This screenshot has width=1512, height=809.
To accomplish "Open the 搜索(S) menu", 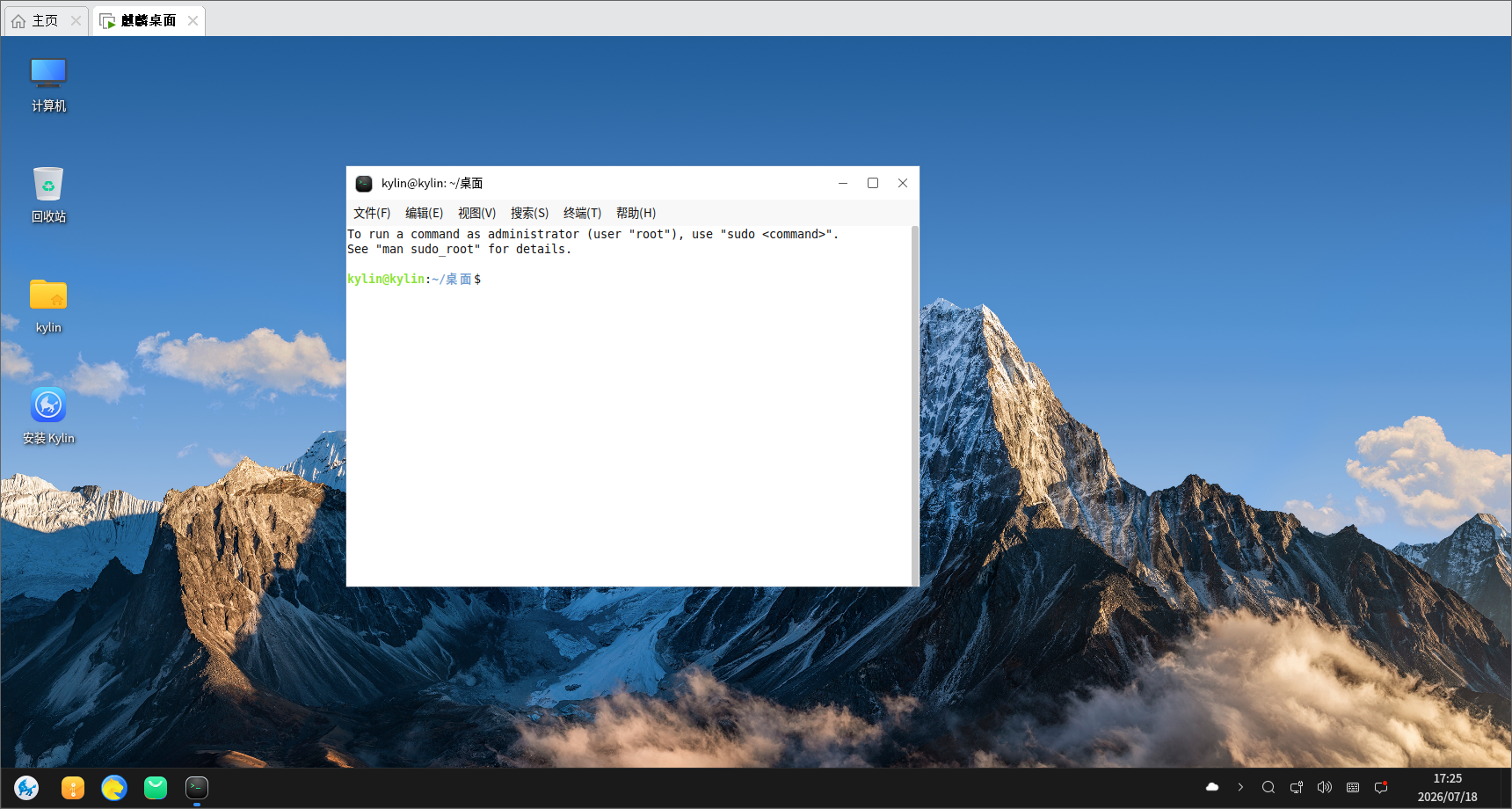I will (529, 213).
